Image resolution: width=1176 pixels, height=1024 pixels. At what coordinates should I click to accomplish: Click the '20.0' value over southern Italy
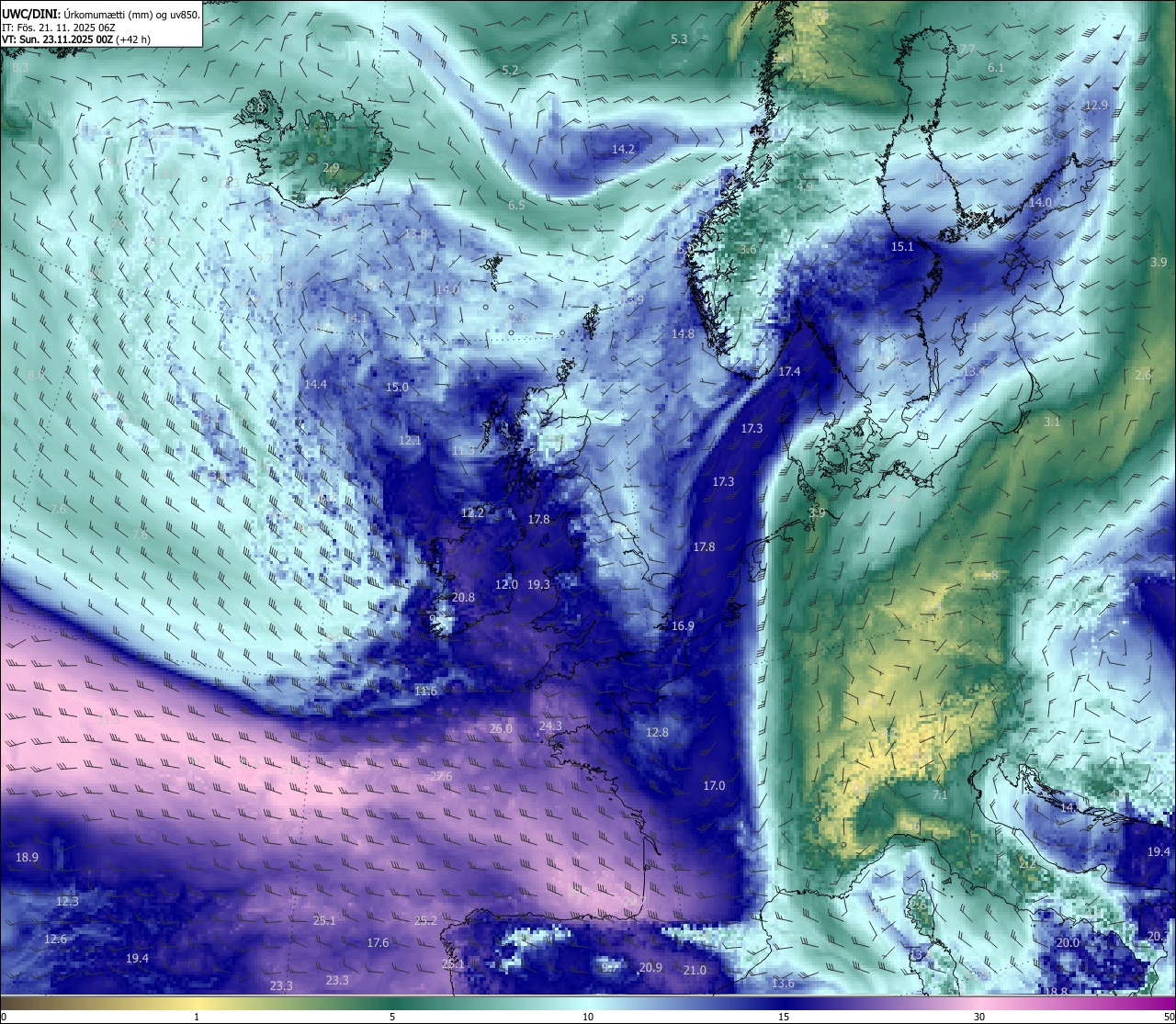1068,943
